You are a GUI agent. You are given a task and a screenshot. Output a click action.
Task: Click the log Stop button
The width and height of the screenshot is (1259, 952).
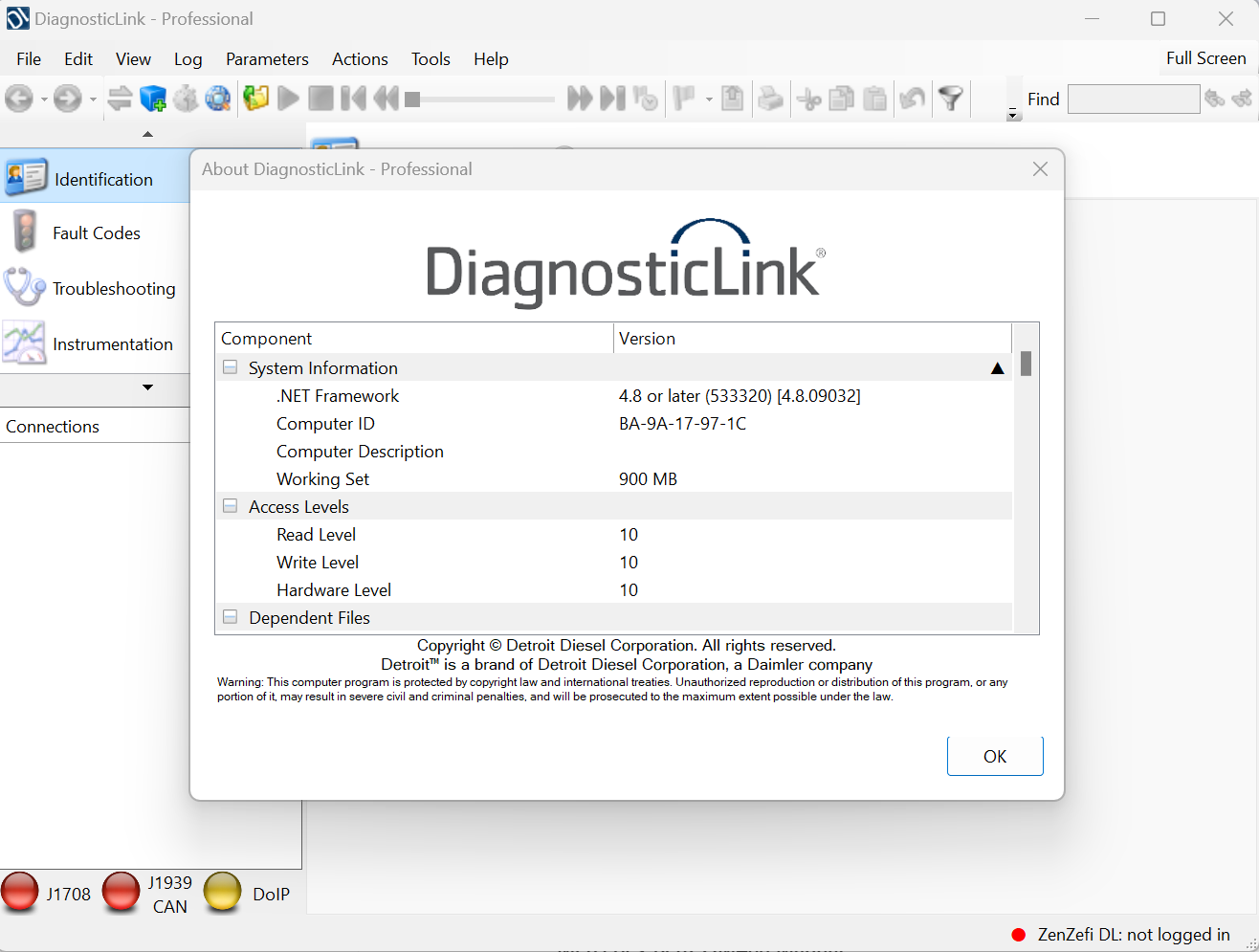321,98
